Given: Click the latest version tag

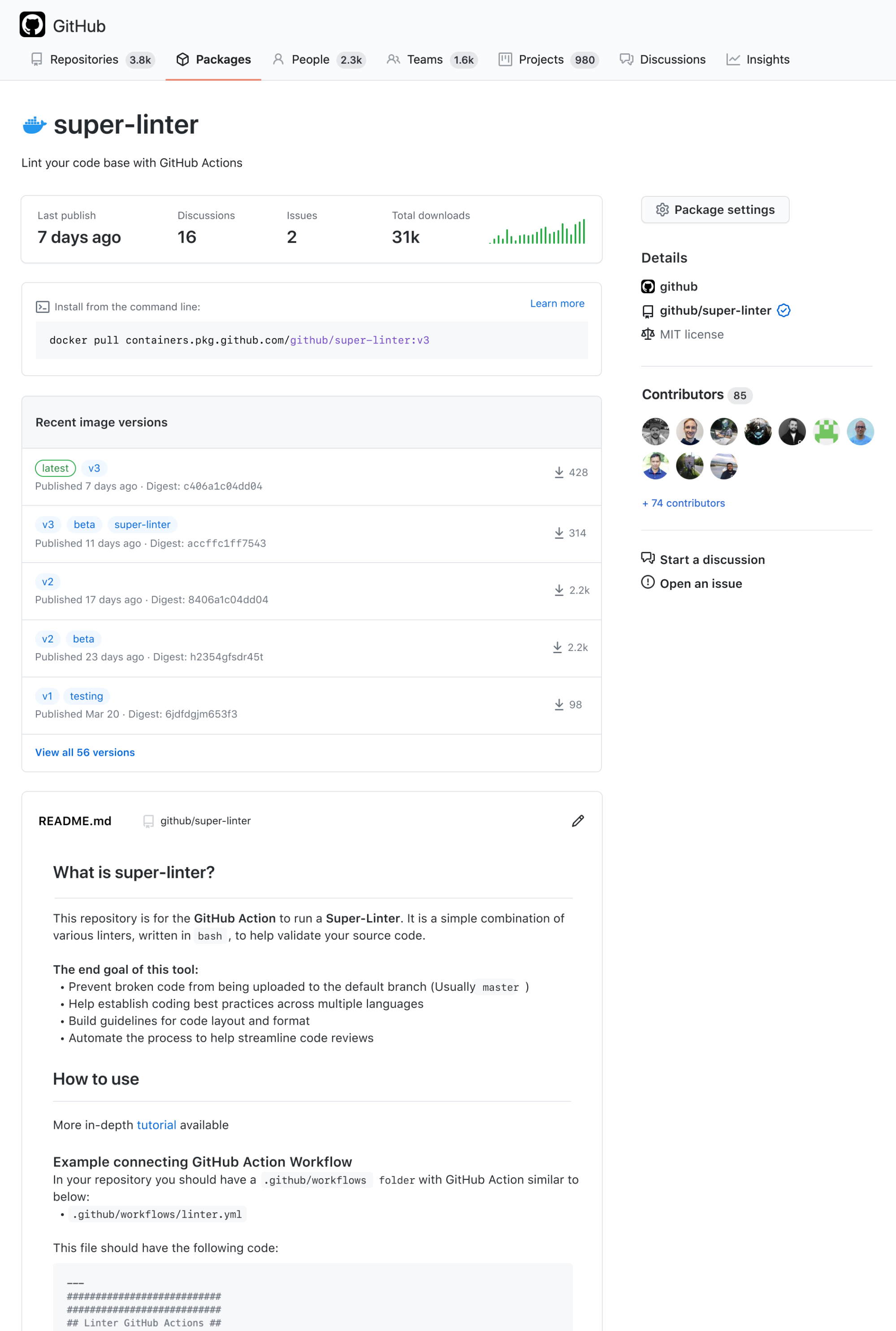Looking at the screenshot, I should coord(56,468).
